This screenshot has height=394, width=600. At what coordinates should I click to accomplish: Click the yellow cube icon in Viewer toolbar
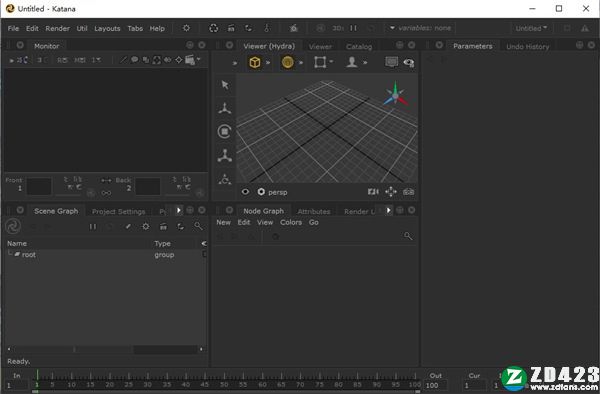255,62
